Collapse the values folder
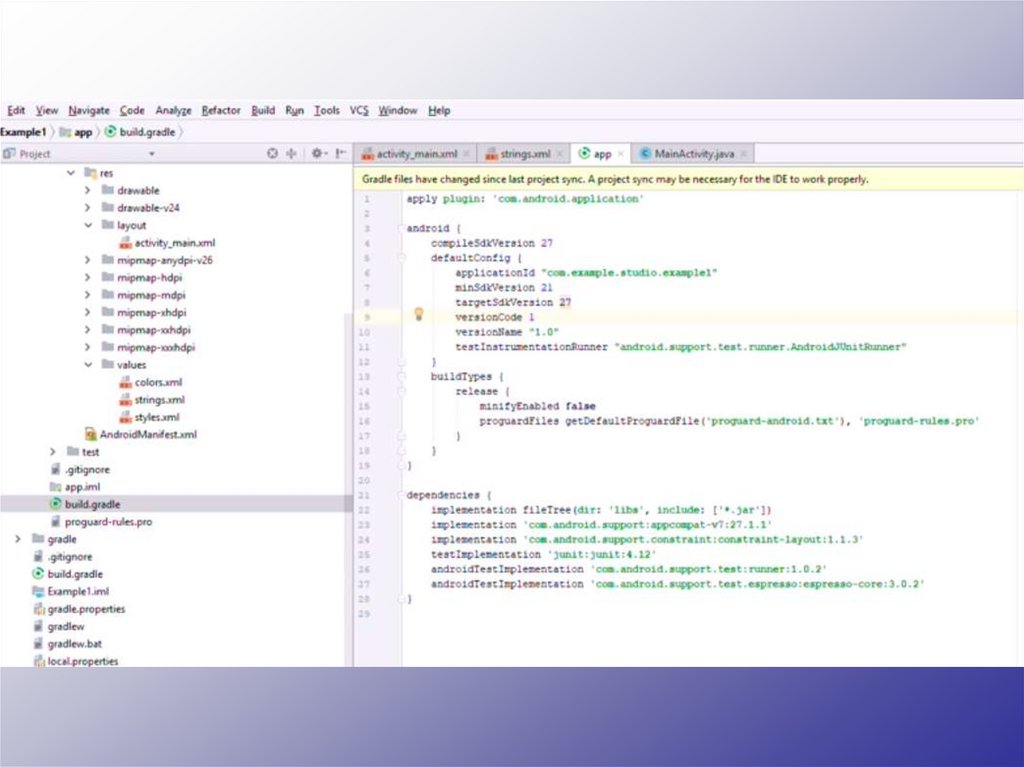The image size is (1024, 767). point(89,365)
